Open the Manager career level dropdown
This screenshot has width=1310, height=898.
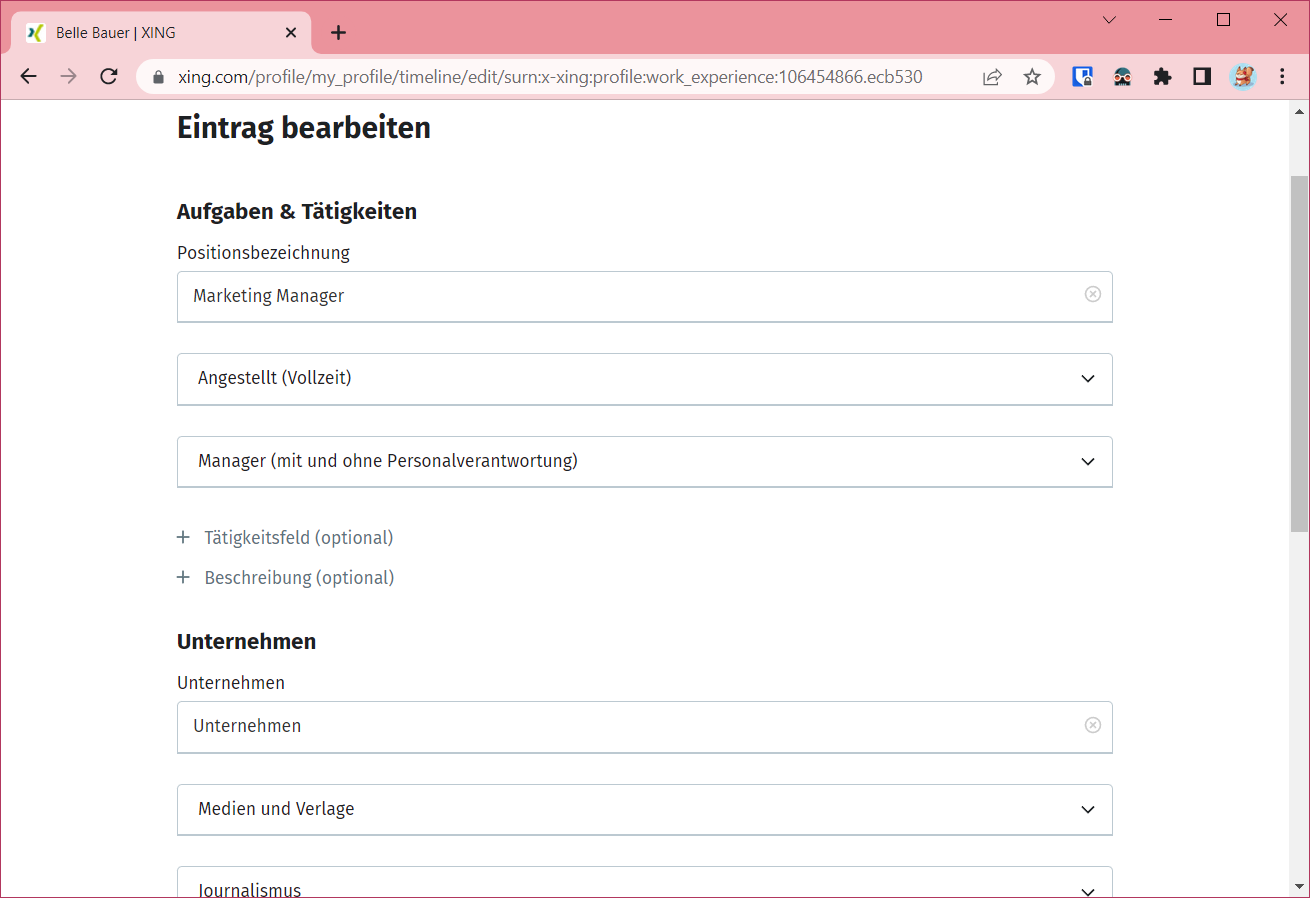(644, 462)
